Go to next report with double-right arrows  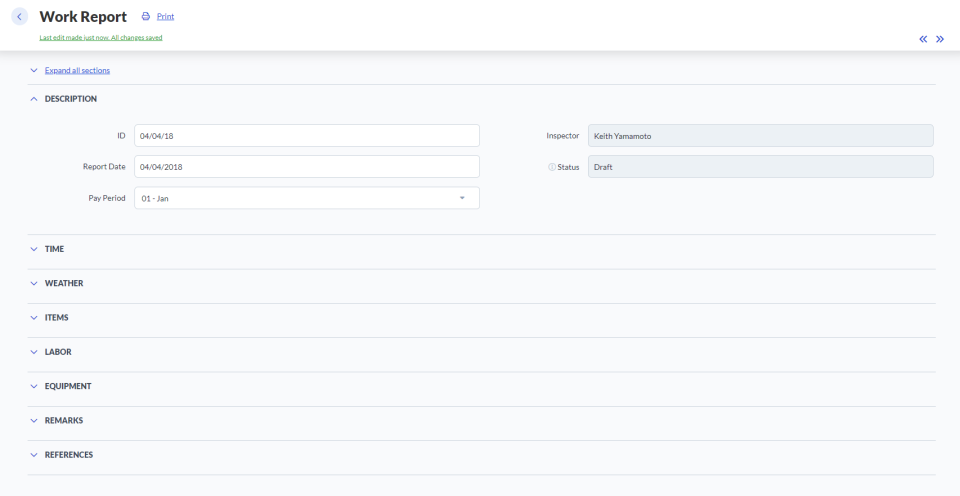point(940,39)
